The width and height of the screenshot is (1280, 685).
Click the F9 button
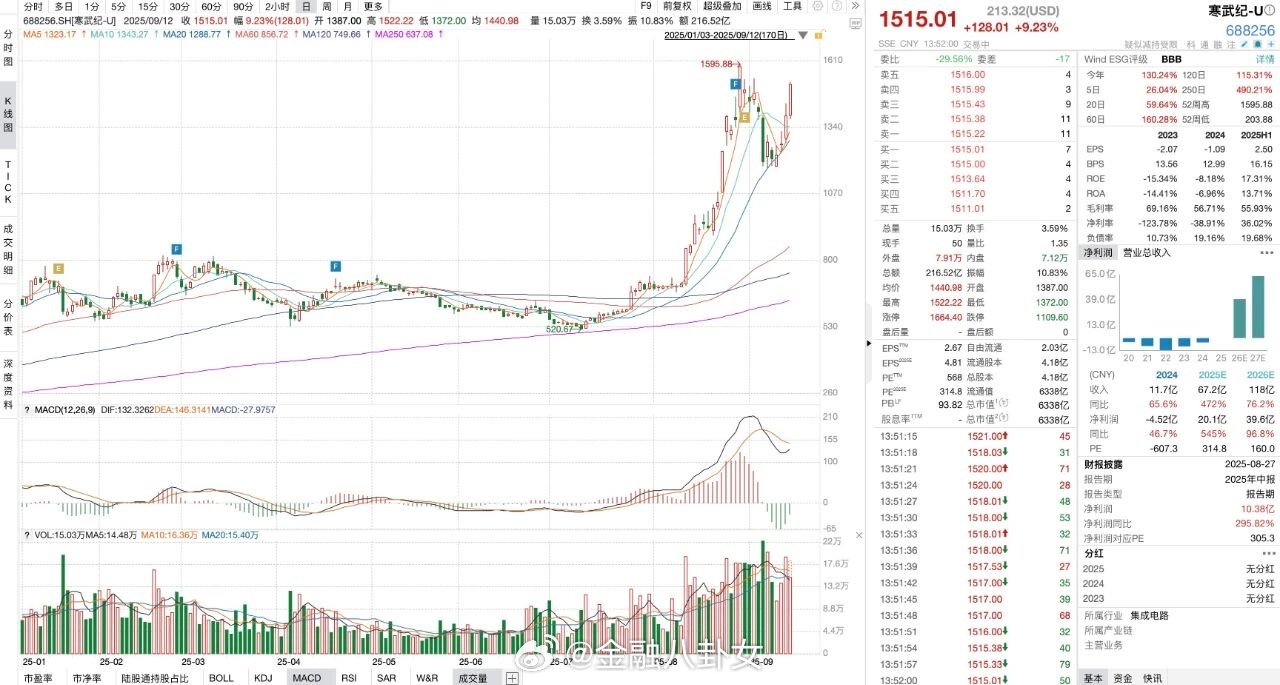click(645, 6)
